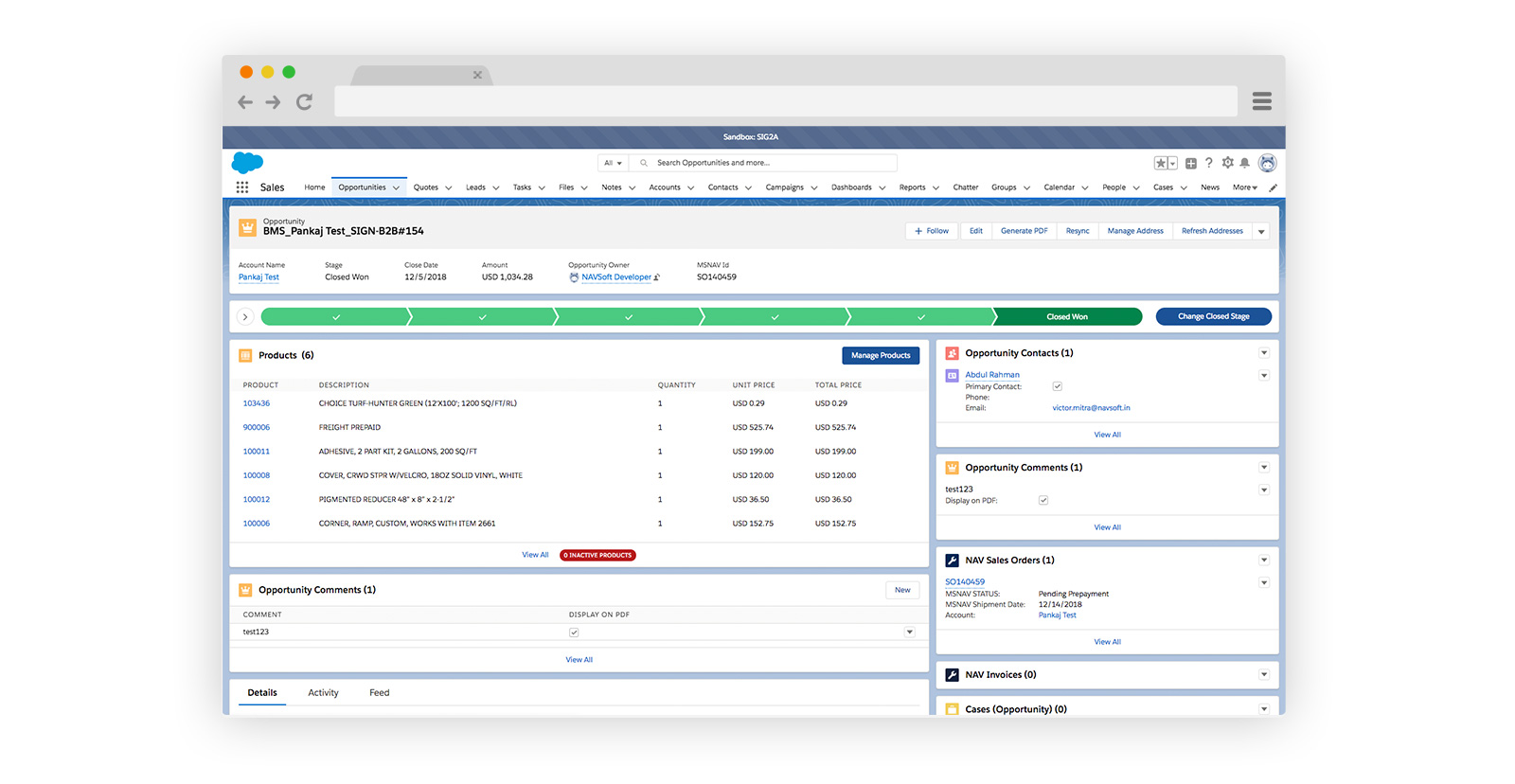The height and width of the screenshot is (784, 1515).
Task: Open more actions dropdown next to Refresh Addresses
Action: click(x=1261, y=231)
